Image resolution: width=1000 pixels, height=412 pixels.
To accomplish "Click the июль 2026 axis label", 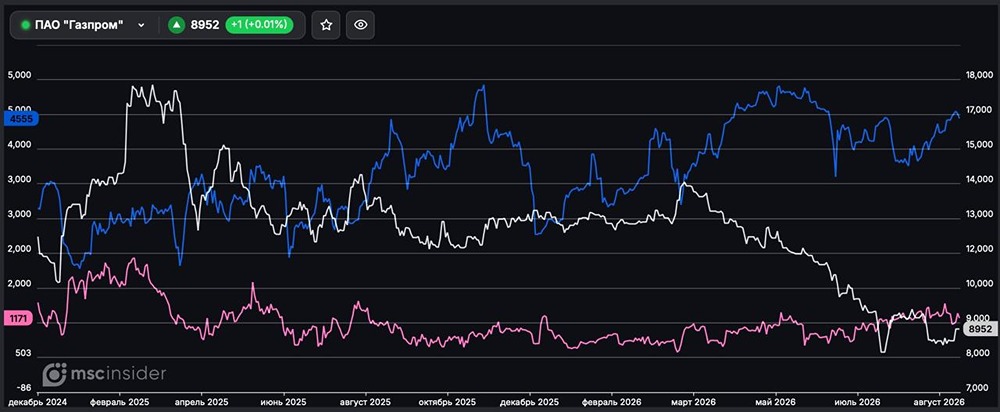I will click(x=857, y=402).
